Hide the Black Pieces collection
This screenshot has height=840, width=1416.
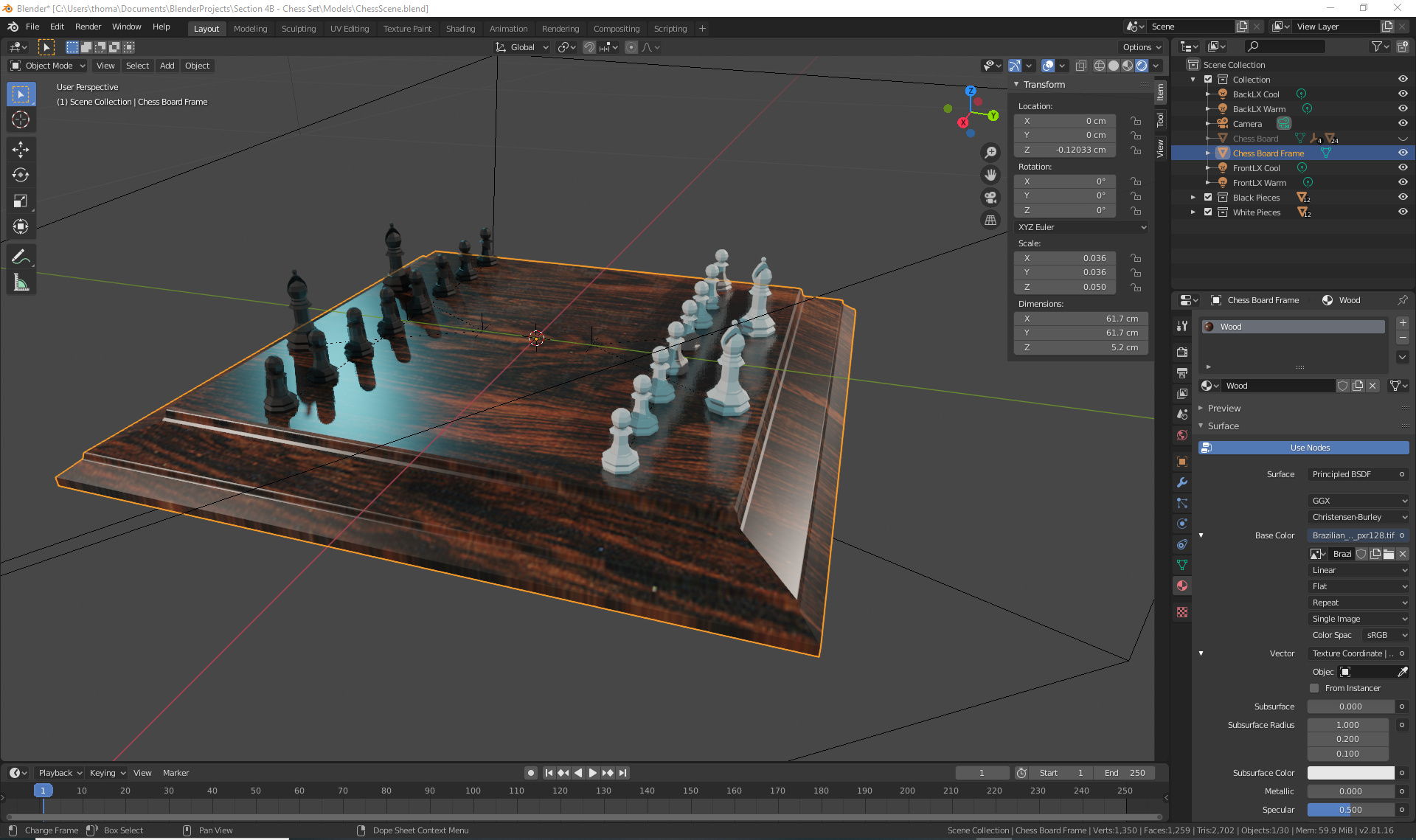point(1402,197)
